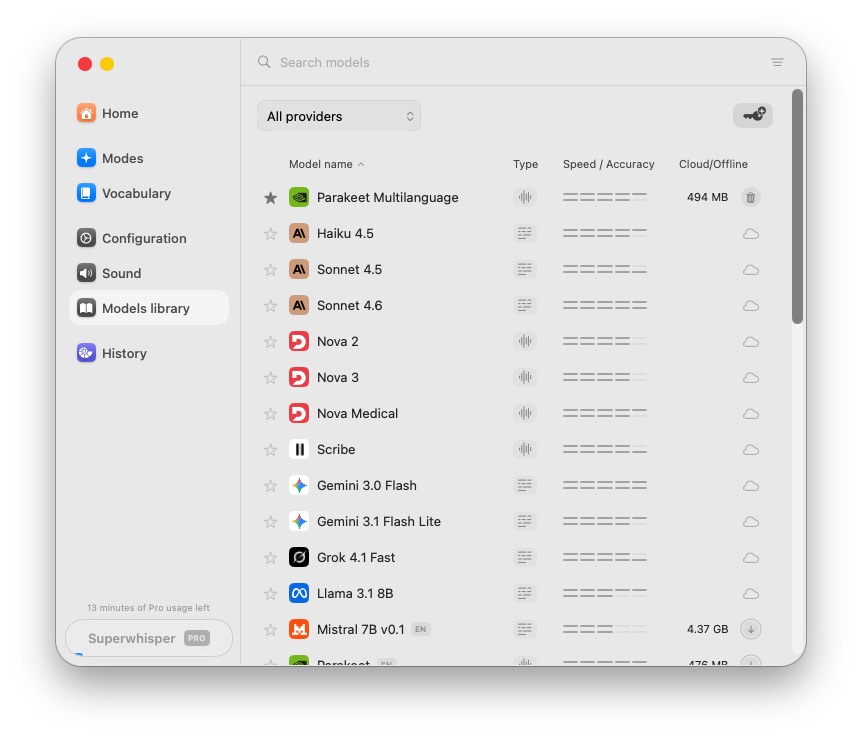Star the Mistral 7B v0.1 model

pyautogui.click(x=270, y=629)
